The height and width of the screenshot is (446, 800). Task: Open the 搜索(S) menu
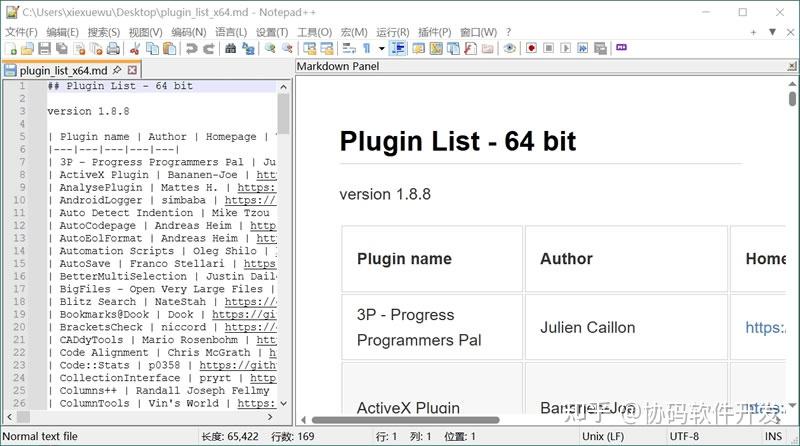click(x=104, y=32)
